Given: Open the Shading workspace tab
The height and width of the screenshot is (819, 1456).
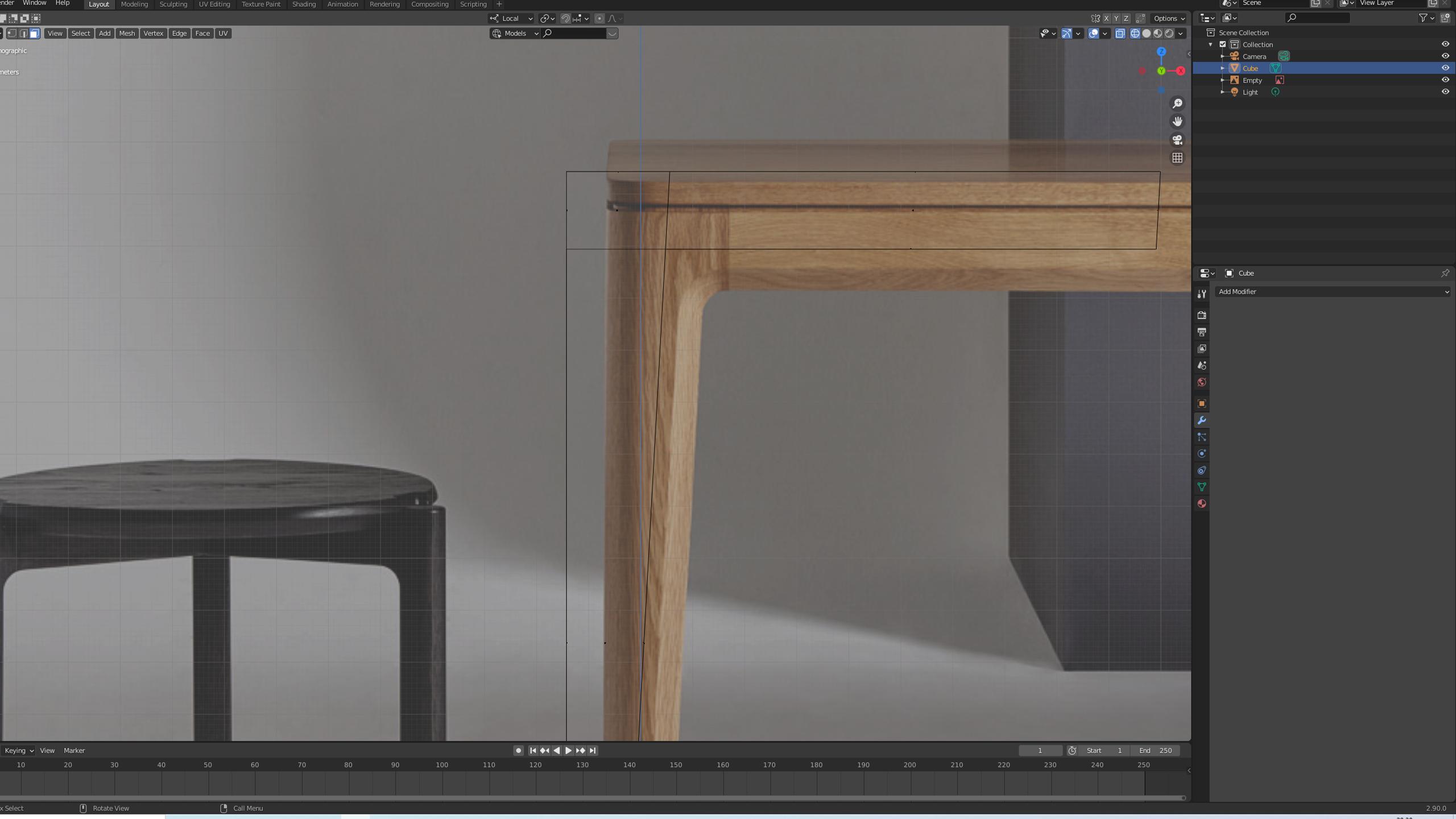Looking at the screenshot, I should [x=304, y=5].
